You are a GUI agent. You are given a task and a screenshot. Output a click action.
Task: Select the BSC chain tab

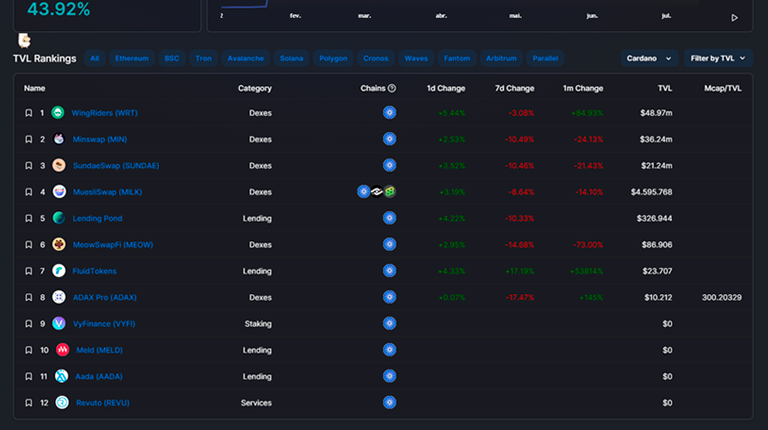coord(171,58)
